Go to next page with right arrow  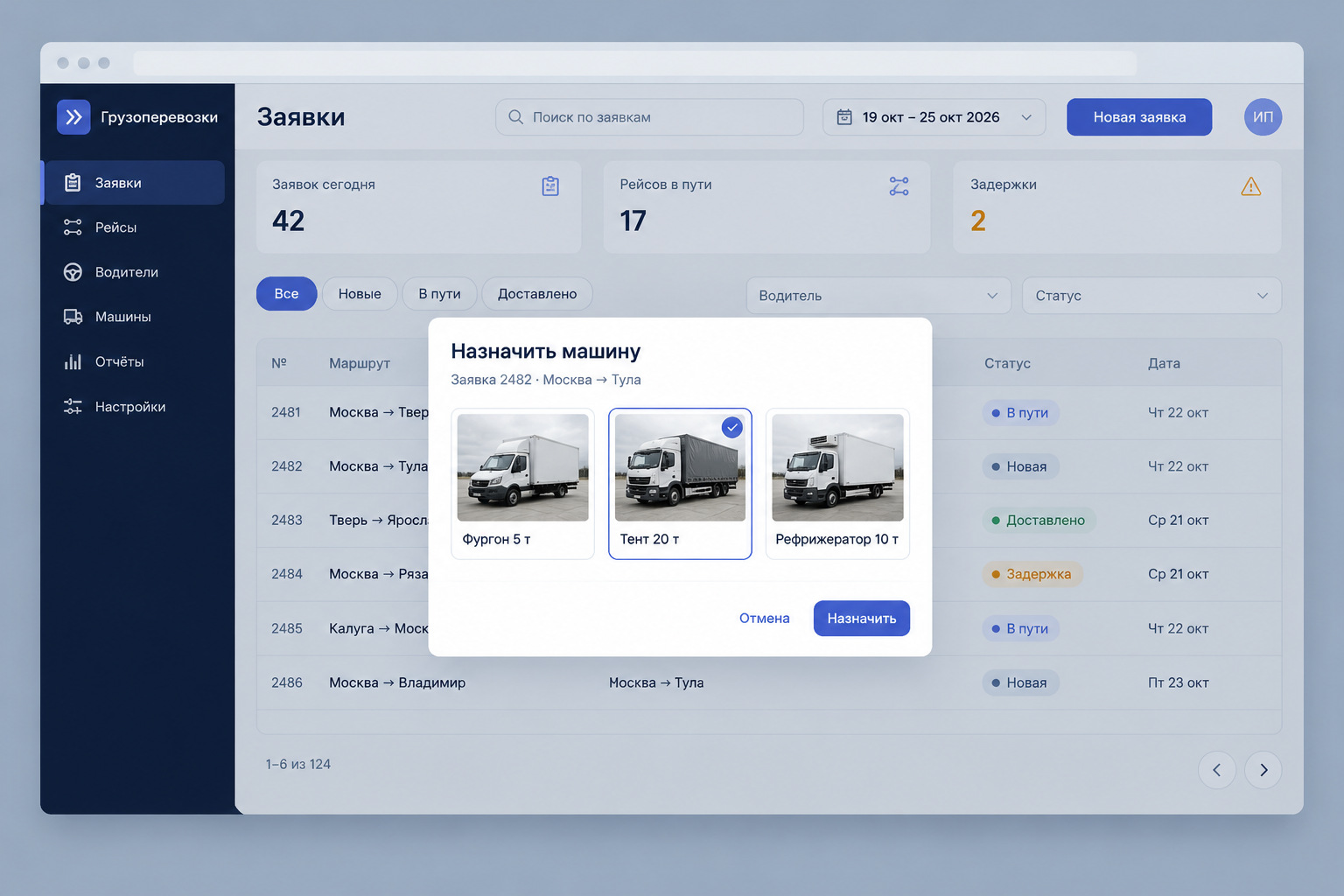point(1263,770)
